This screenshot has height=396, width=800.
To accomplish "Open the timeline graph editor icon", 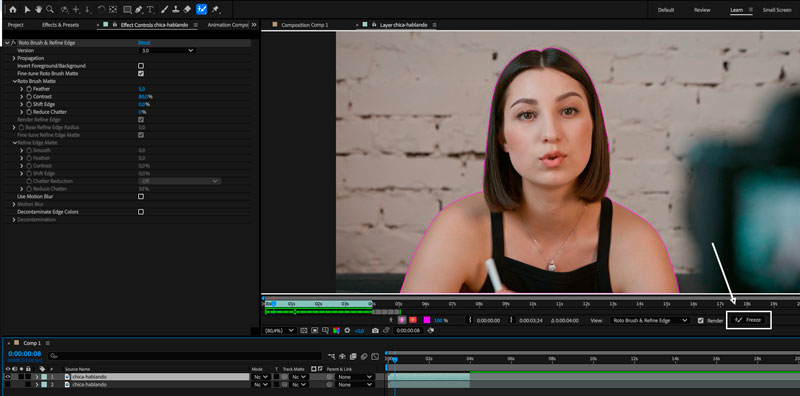I will [375, 356].
